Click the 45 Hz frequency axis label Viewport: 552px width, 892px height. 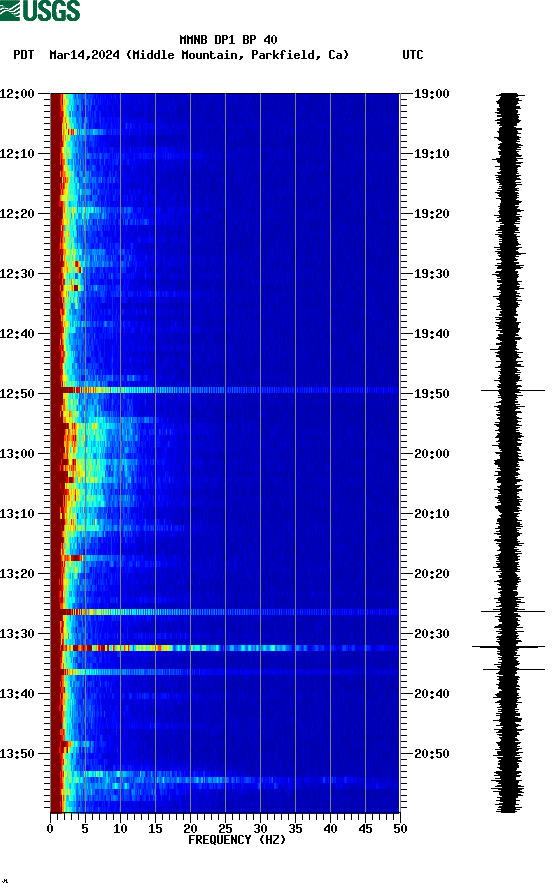point(365,829)
